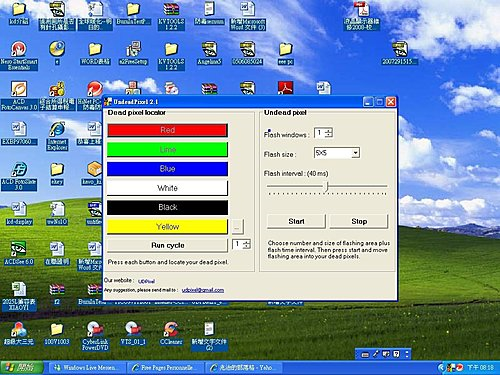500x375 pixels.
Task: Fill screen with the Lime button
Action: point(167,149)
